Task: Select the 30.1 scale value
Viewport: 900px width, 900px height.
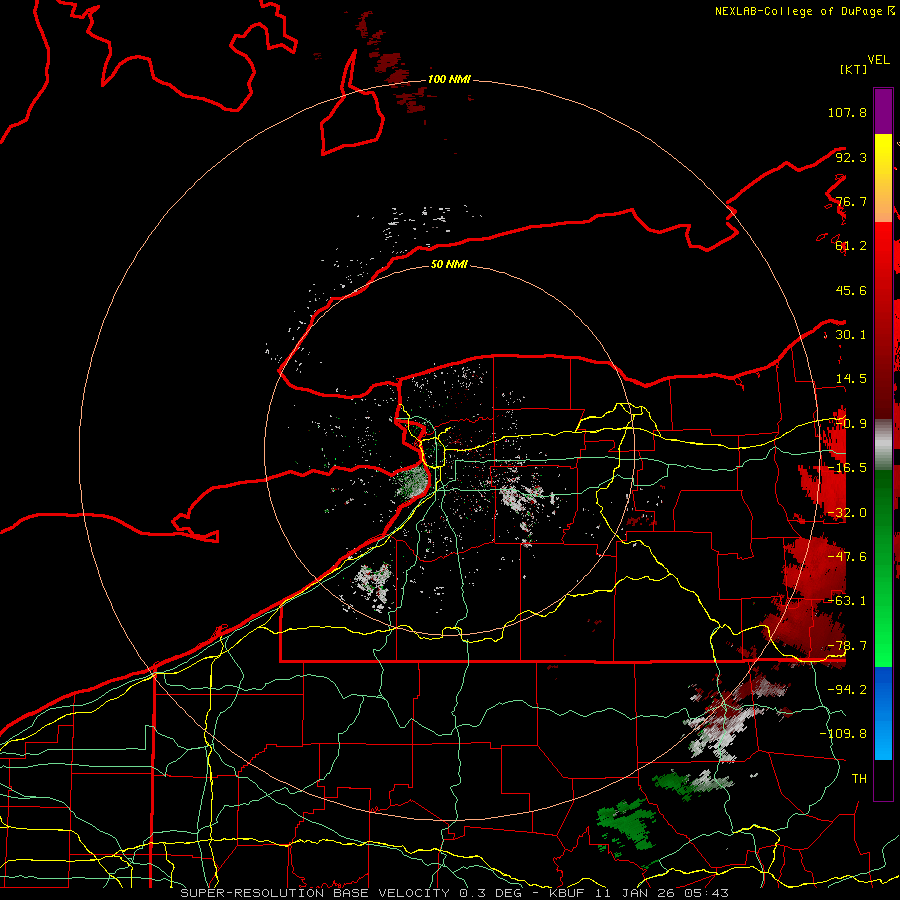Action: click(x=851, y=335)
